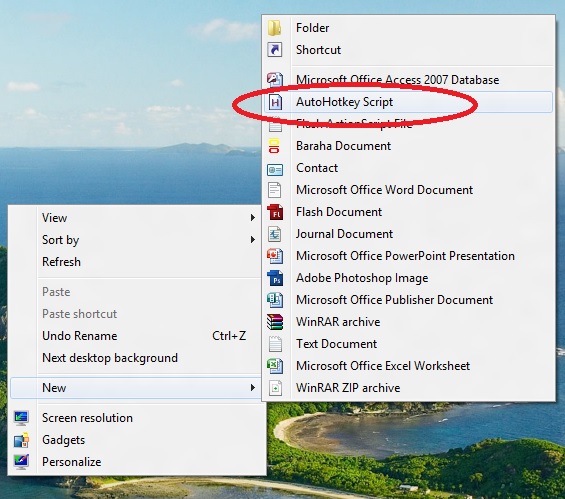The image size is (565, 499).
Task: Create a new Shortcut
Action: click(x=409, y=50)
